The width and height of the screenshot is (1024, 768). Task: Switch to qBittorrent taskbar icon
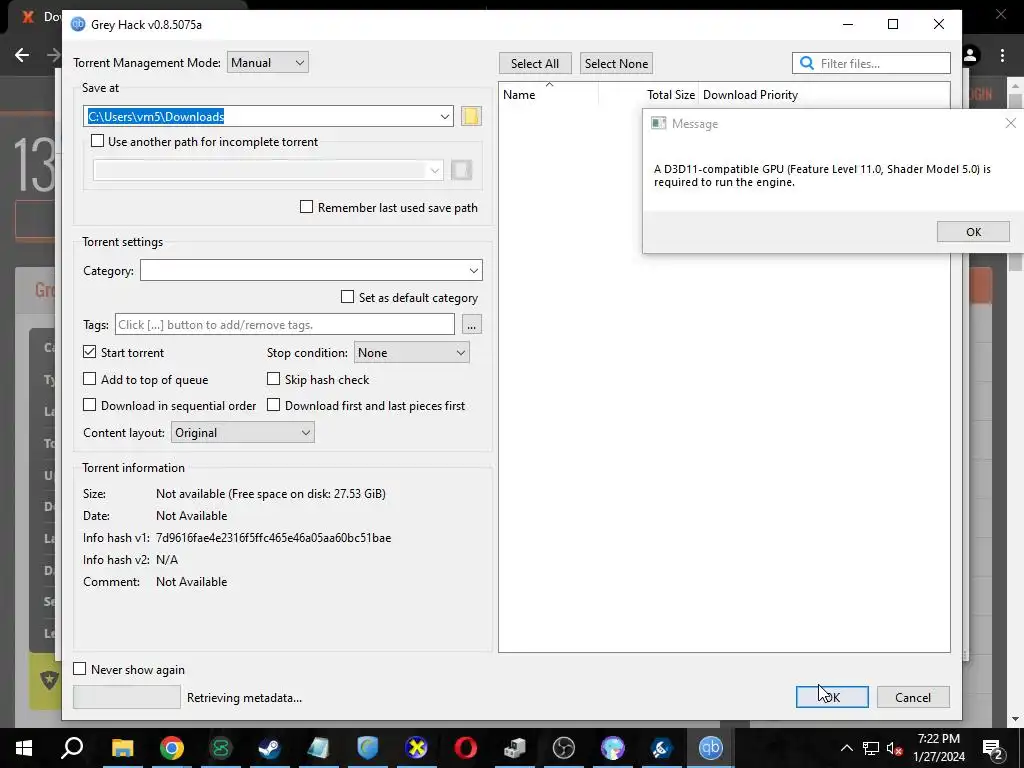[x=711, y=748]
